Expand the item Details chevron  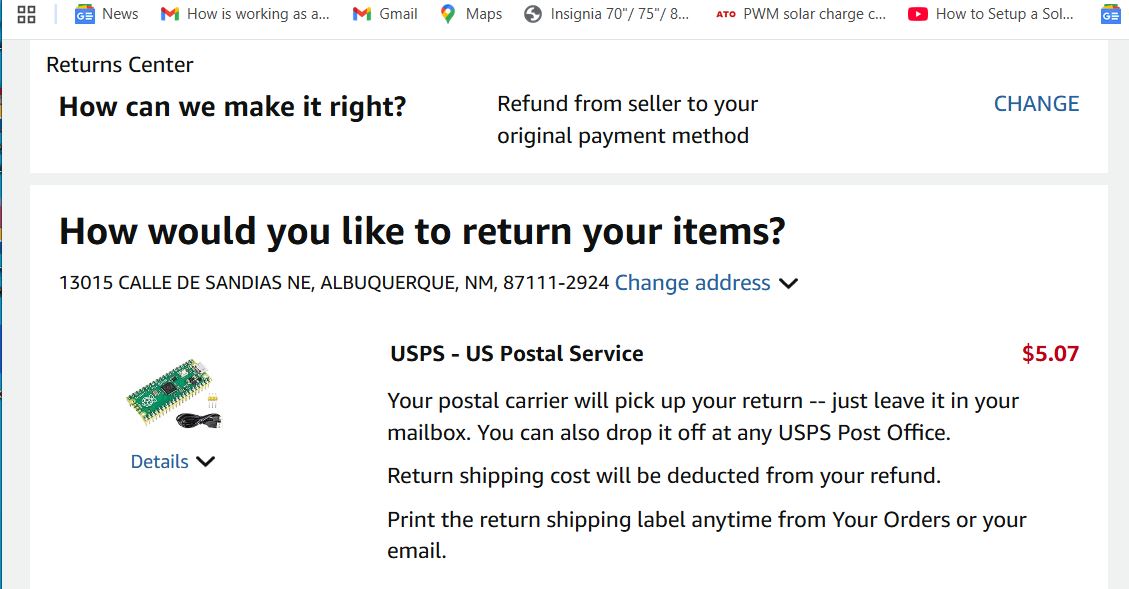point(206,462)
